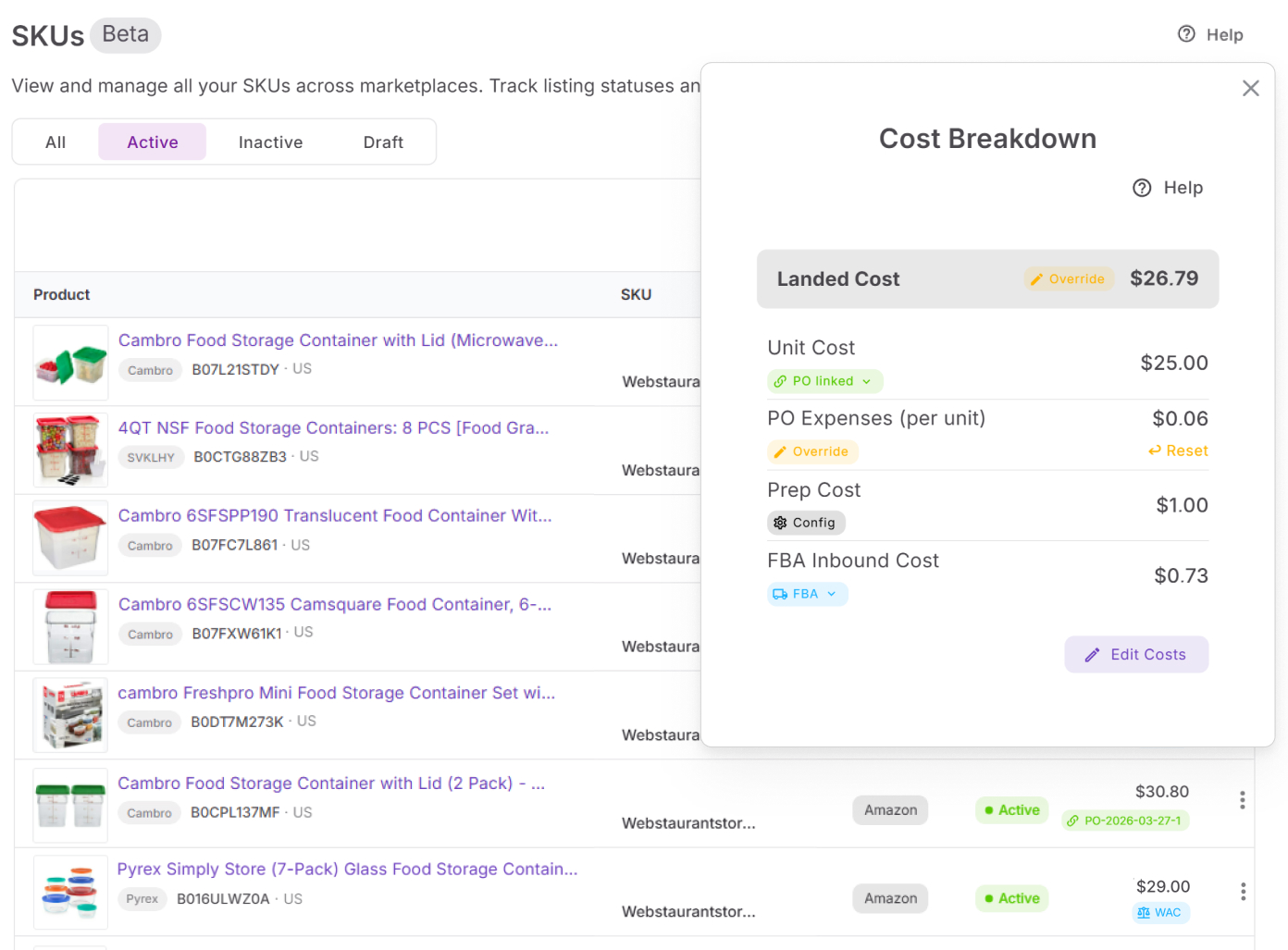Click the Landed Cost Override badge
The image size is (1288, 950).
pyautogui.click(x=1068, y=279)
